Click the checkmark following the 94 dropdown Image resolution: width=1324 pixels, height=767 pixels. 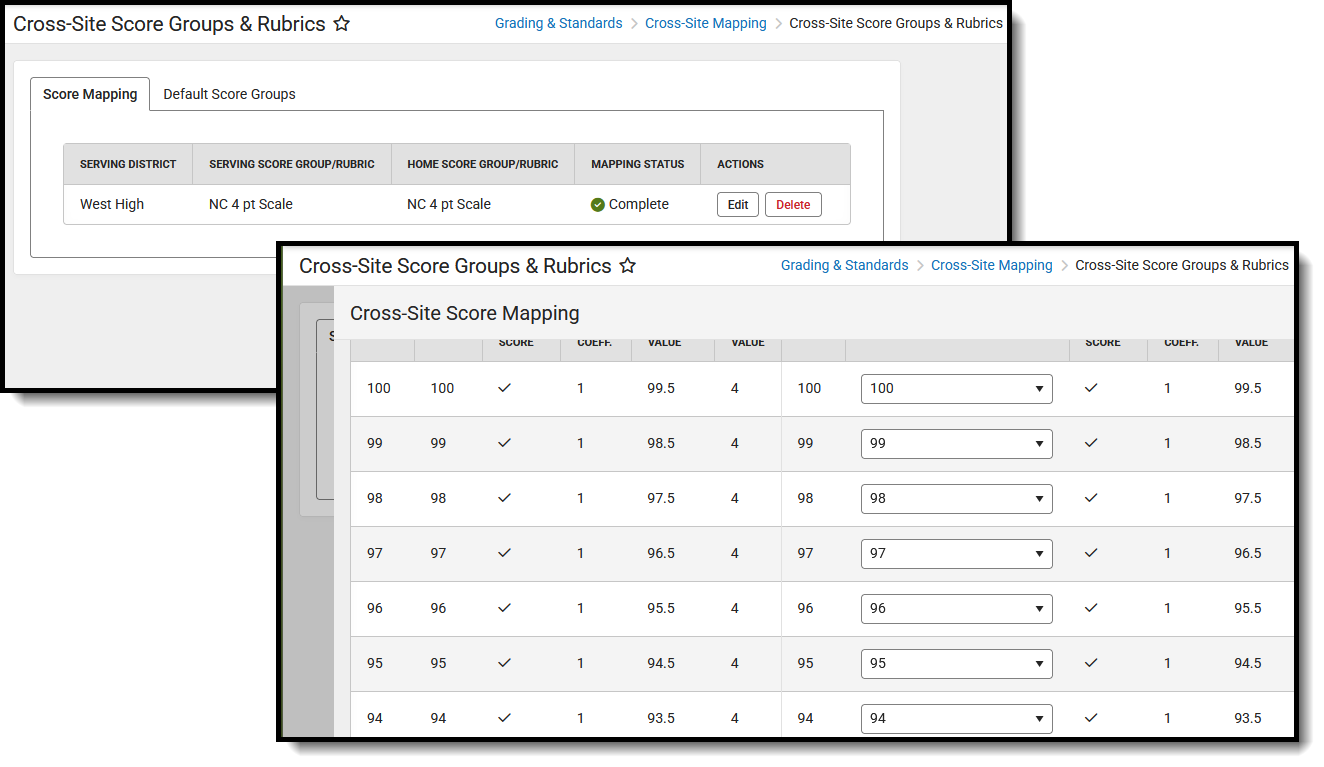(1091, 718)
